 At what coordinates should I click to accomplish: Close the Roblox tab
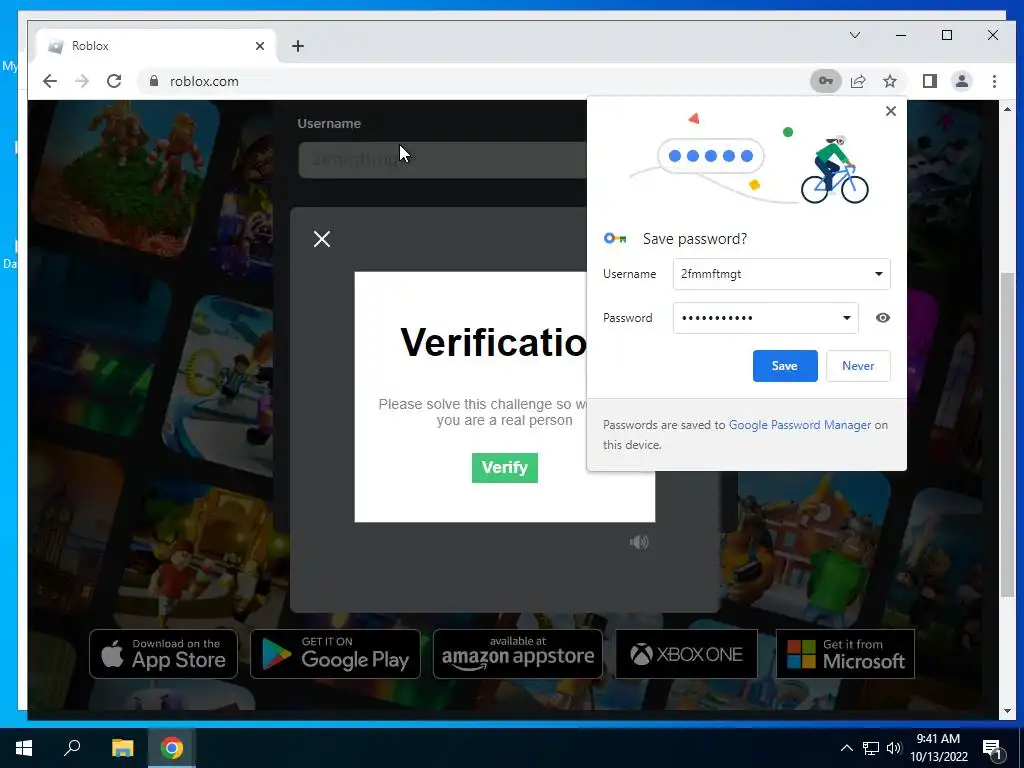pos(260,46)
